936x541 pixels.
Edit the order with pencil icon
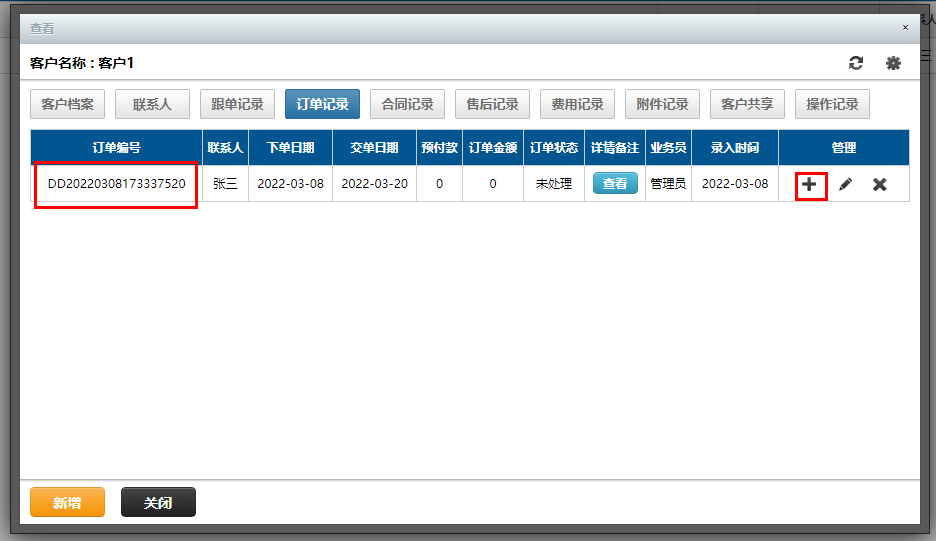pyautogui.click(x=845, y=184)
